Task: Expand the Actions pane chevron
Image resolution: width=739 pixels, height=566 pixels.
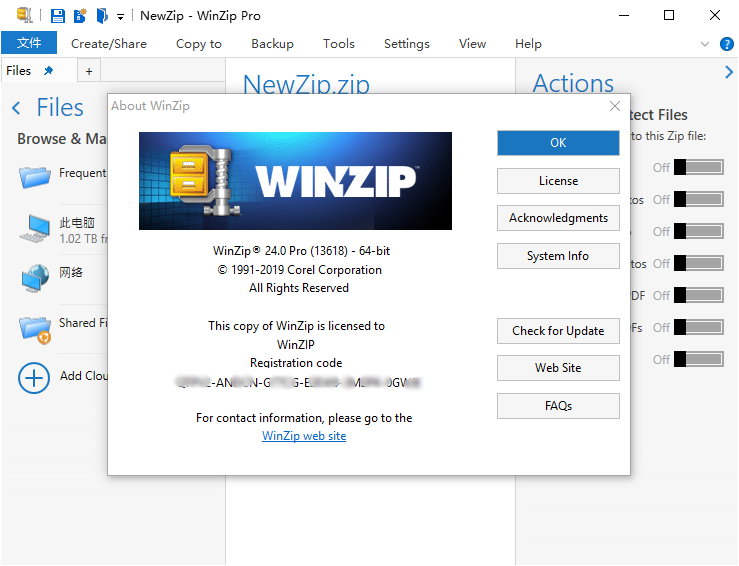Action: click(729, 72)
